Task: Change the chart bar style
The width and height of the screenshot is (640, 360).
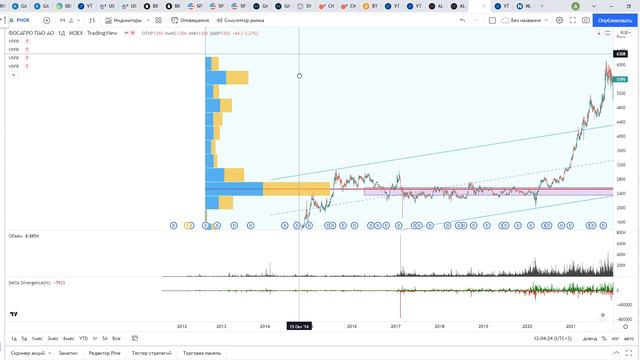Action: coord(92,20)
